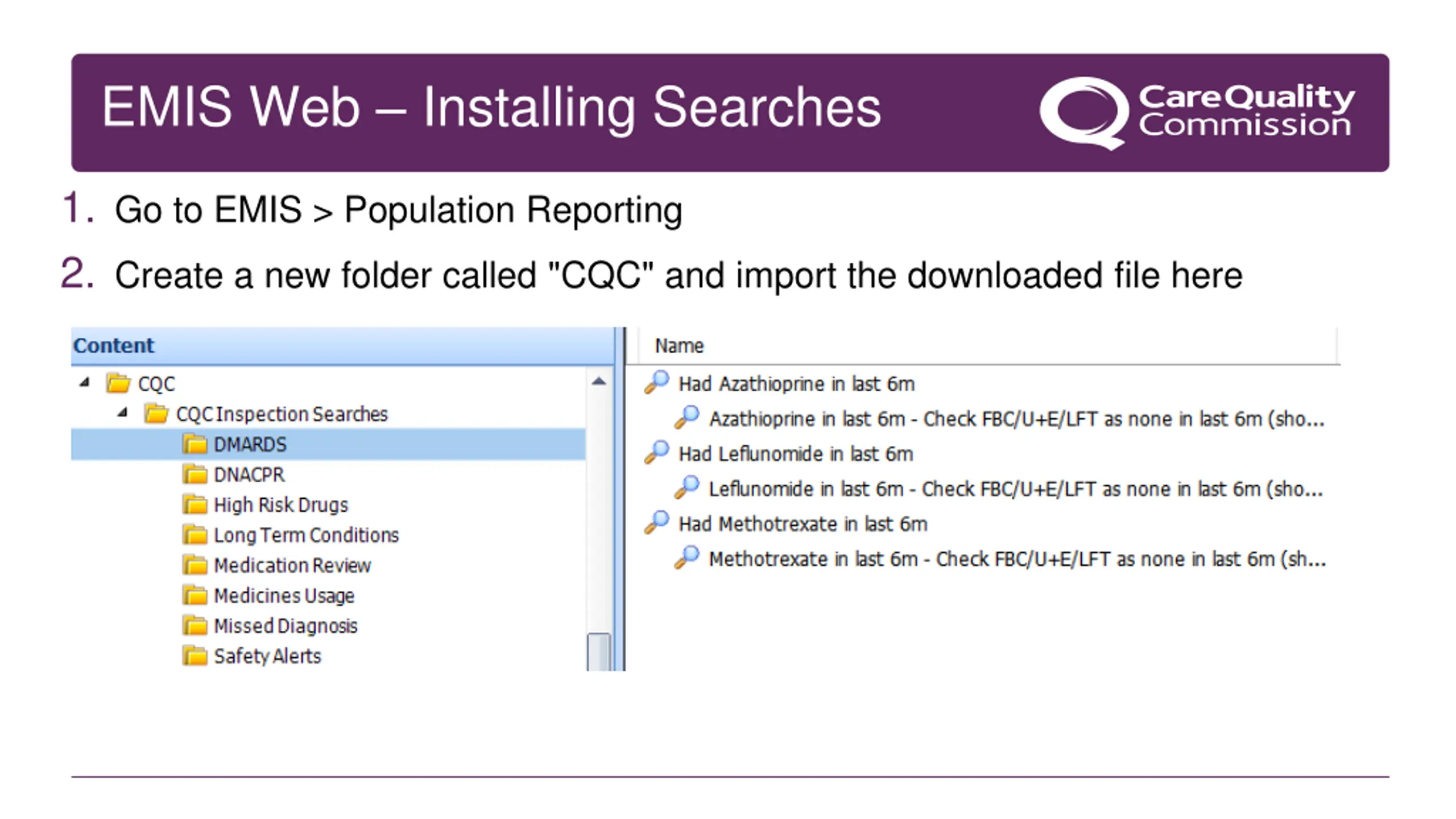Click search icon beside Azathioprine Check FBC/U+E/LFT

tap(687, 417)
